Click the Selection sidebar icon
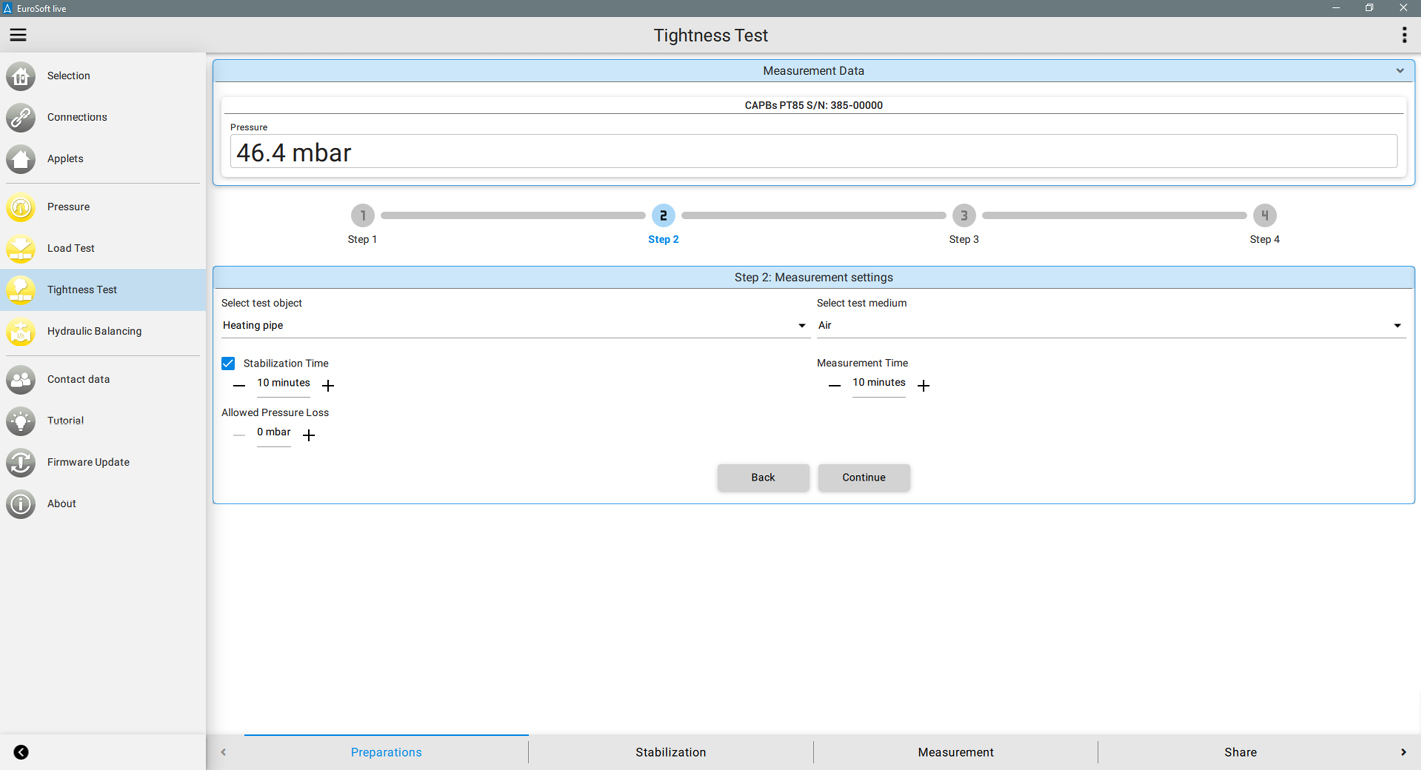The image size is (1421, 770). 21,76
